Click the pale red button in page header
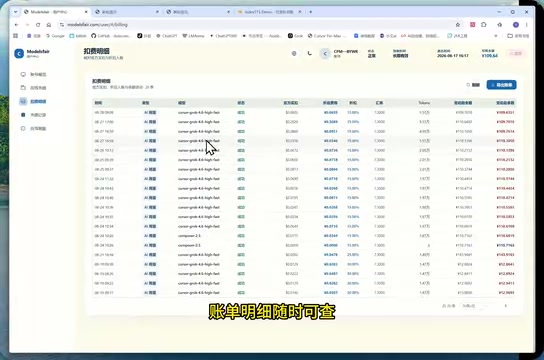This screenshot has width=544, height=360. (516, 53)
